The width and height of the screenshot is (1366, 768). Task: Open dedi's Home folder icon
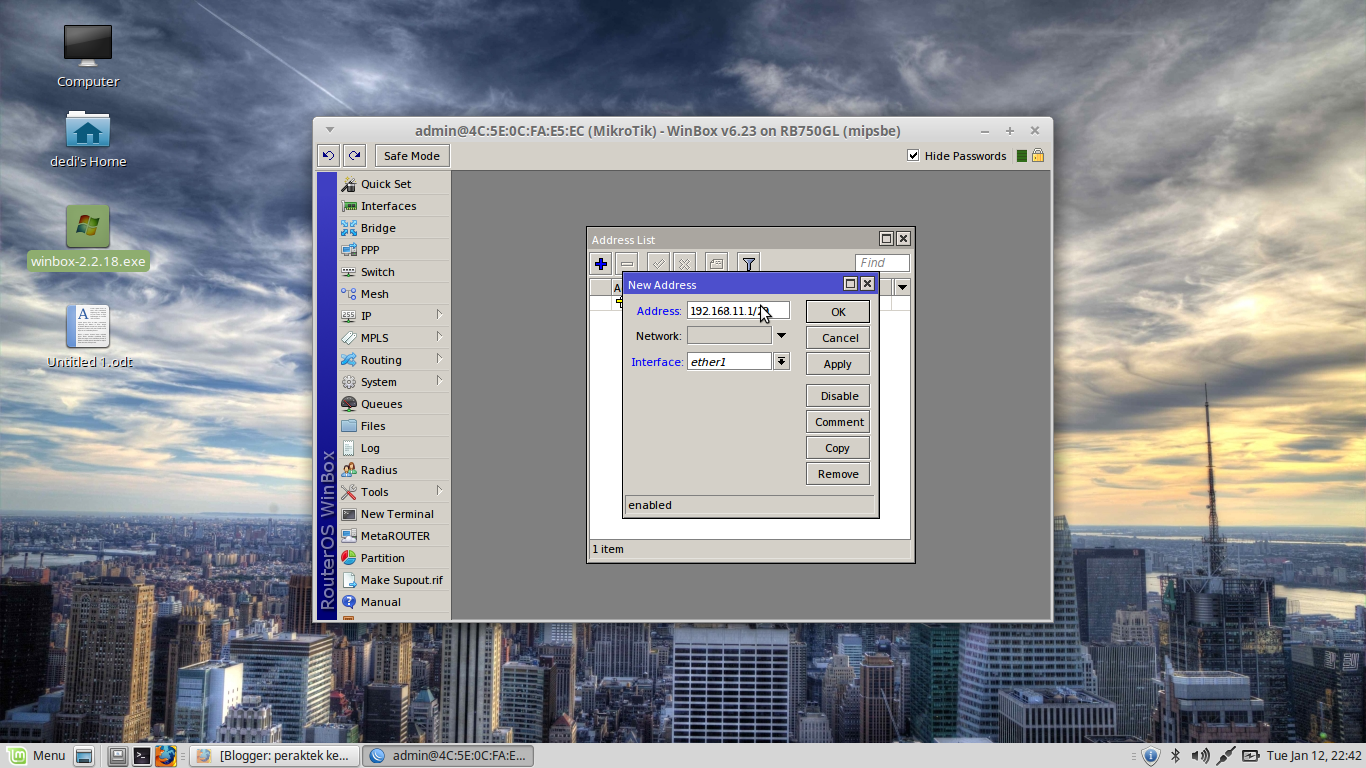(x=88, y=138)
